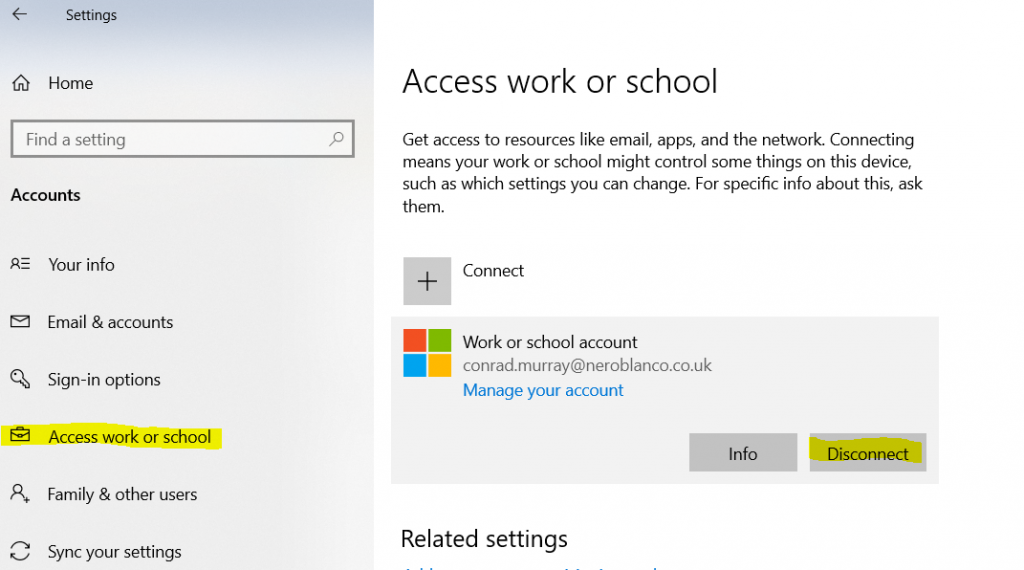Click the Family & other users icon
Image resolution: width=1024 pixels, height=570 pixels.
[x=20, y=493]
